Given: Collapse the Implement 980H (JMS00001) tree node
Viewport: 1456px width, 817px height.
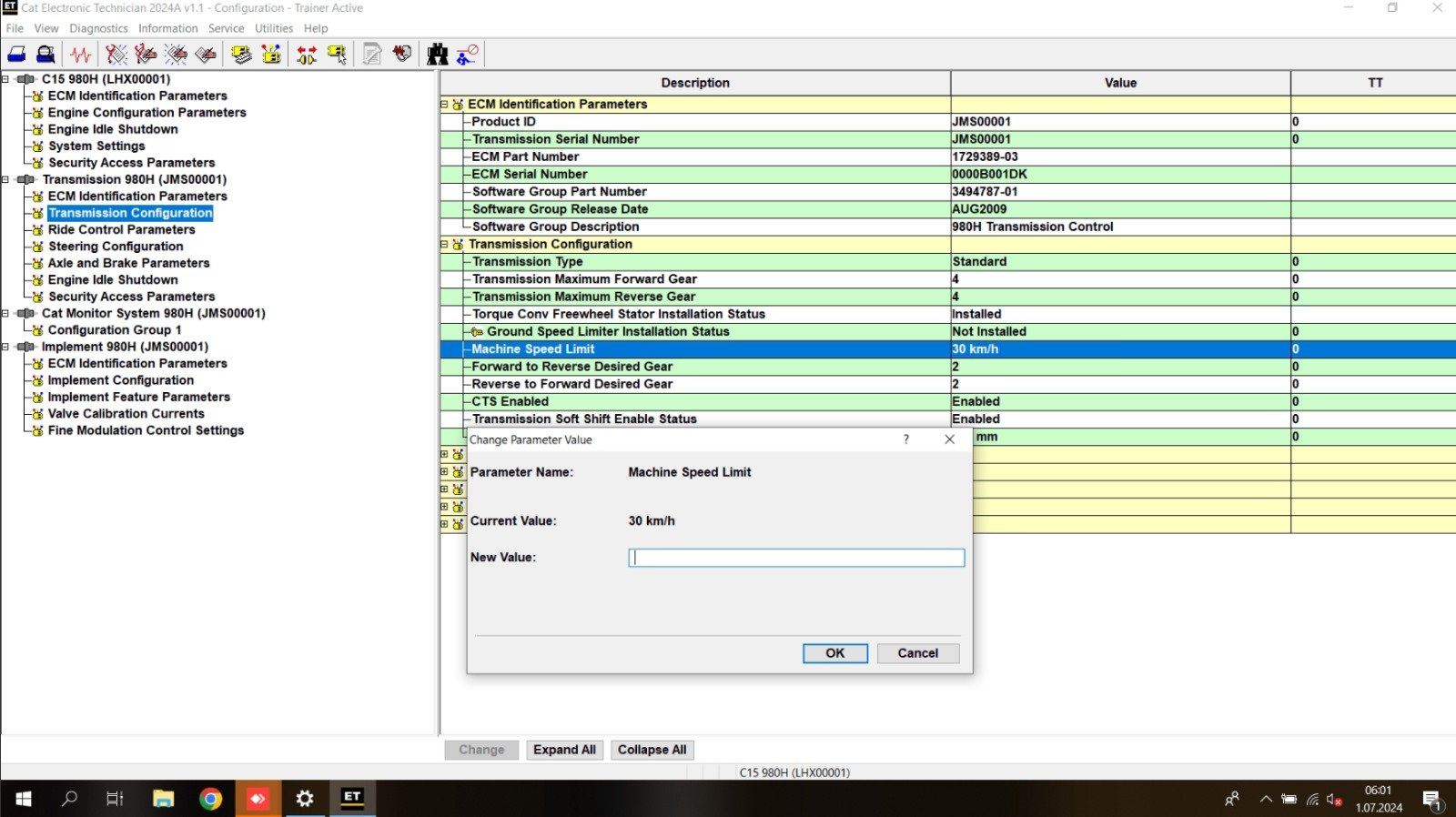Looking at the screenshot, I should (x=5, y=347).
